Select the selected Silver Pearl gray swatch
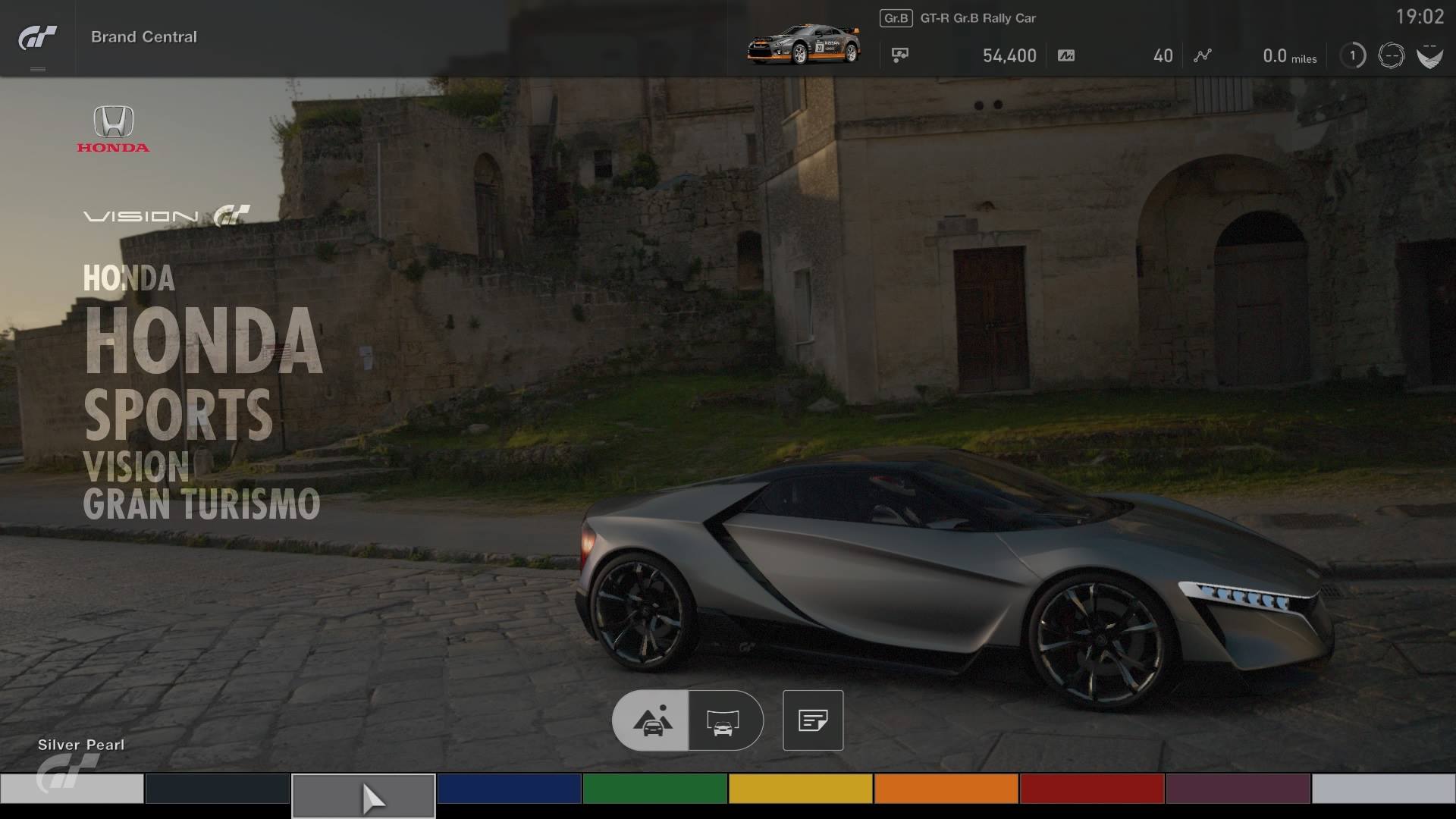Screen dimensions: 1456x819 pyautogui.click(x=363, y=795)
